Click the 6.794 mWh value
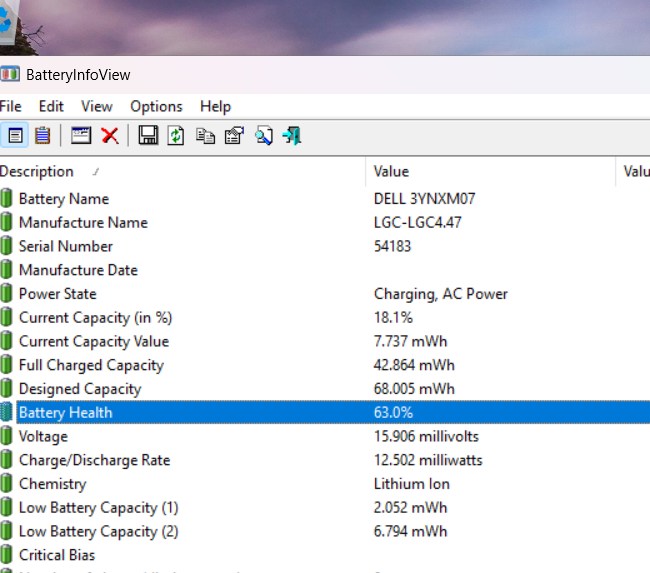This screenshot has height=573, width=650. coord(410,532)
